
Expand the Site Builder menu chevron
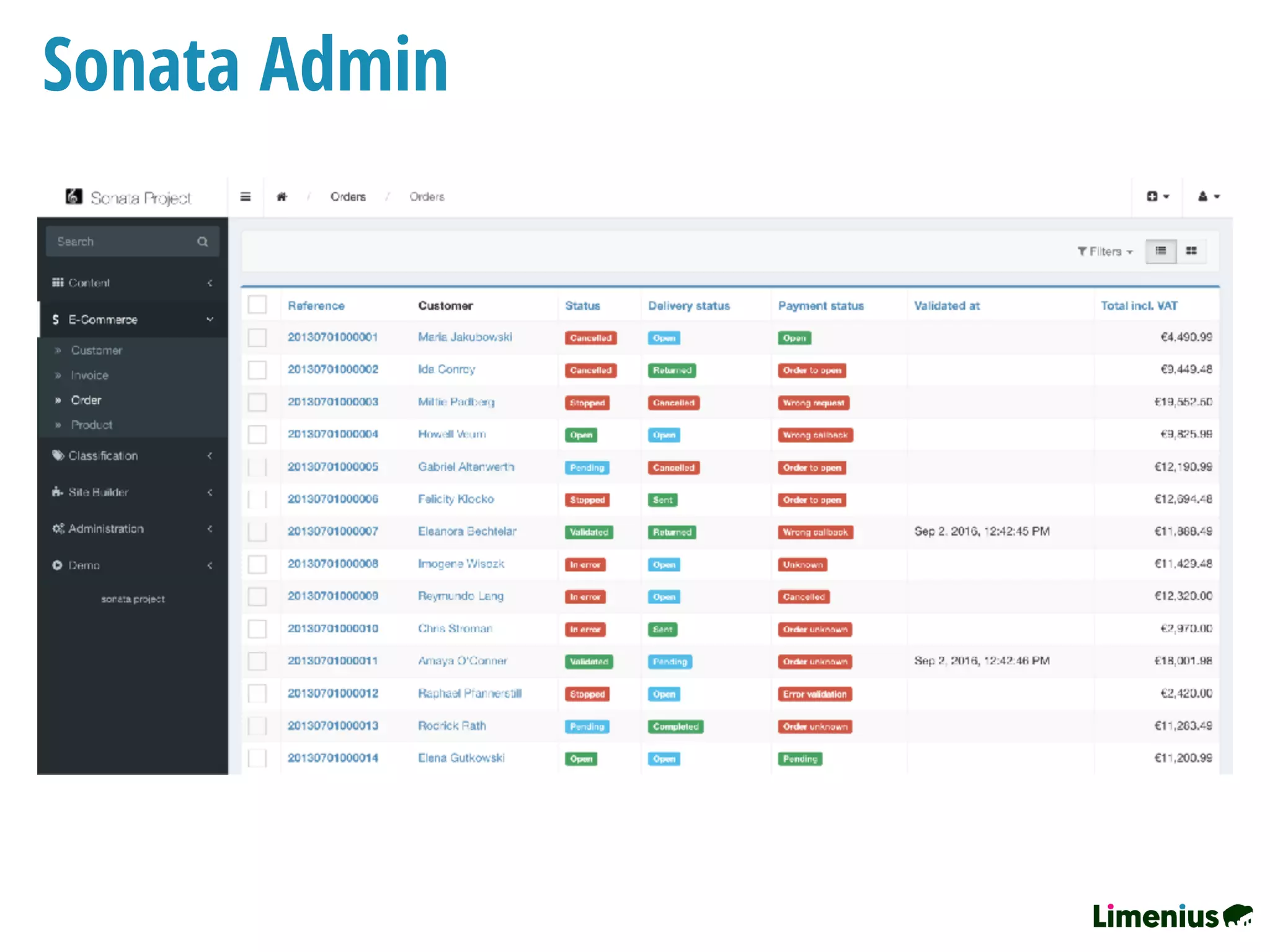(210, 492)
